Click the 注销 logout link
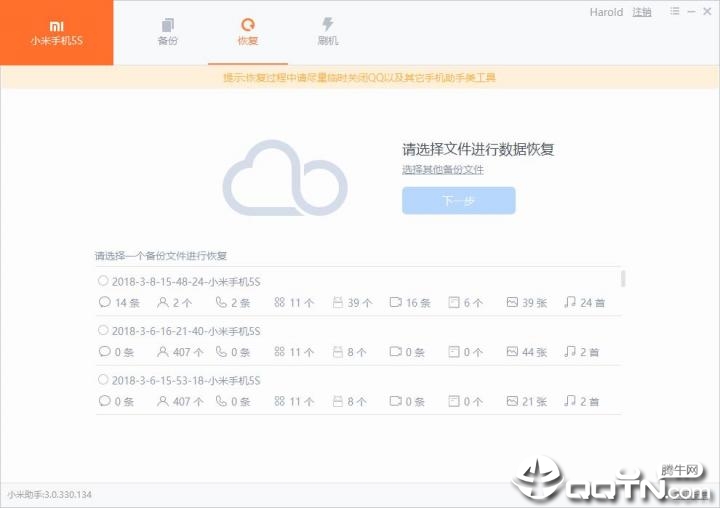 tap(641, 12)
